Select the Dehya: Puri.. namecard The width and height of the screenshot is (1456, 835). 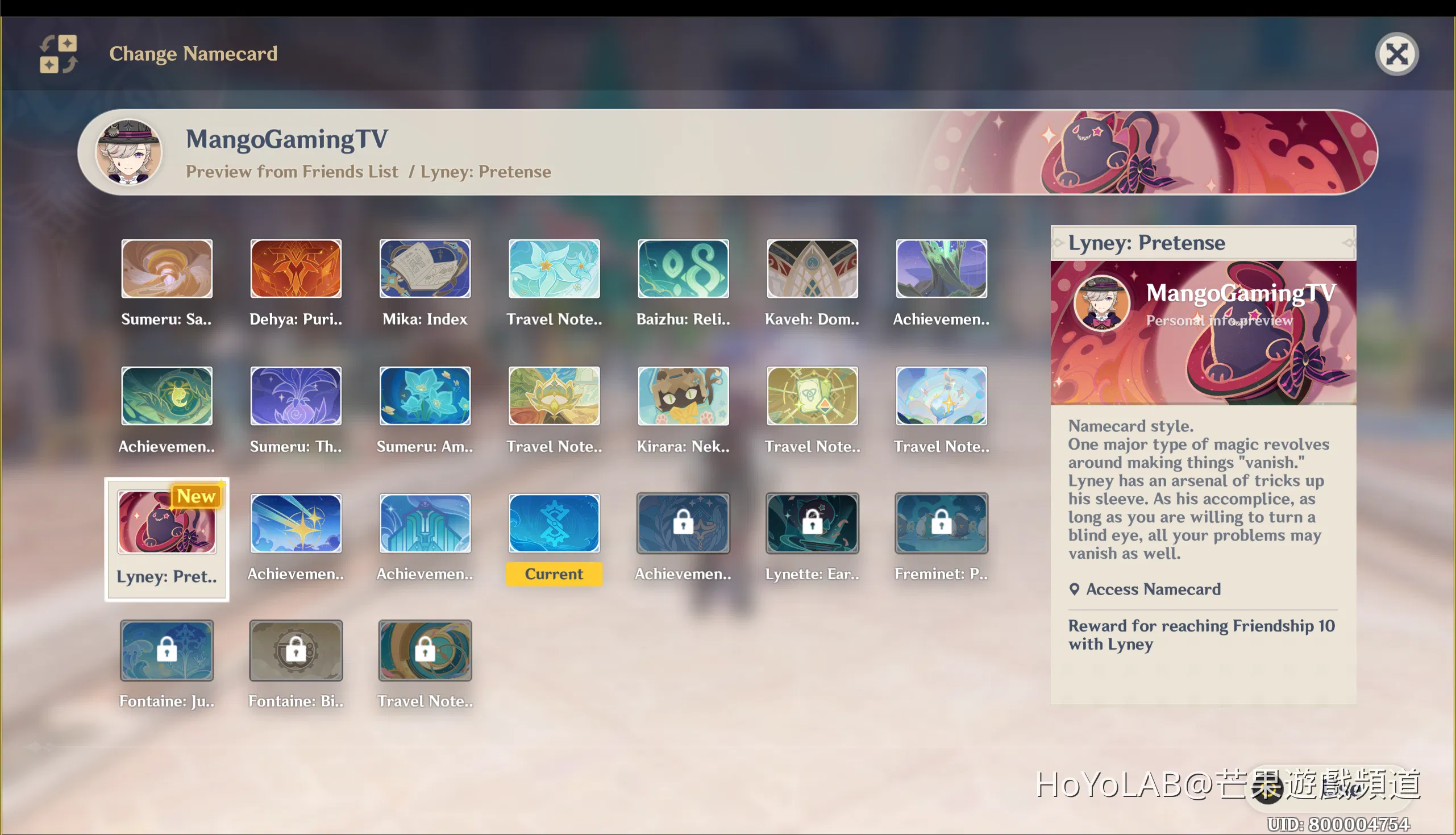pyautogui.click(x=296, y=269)
